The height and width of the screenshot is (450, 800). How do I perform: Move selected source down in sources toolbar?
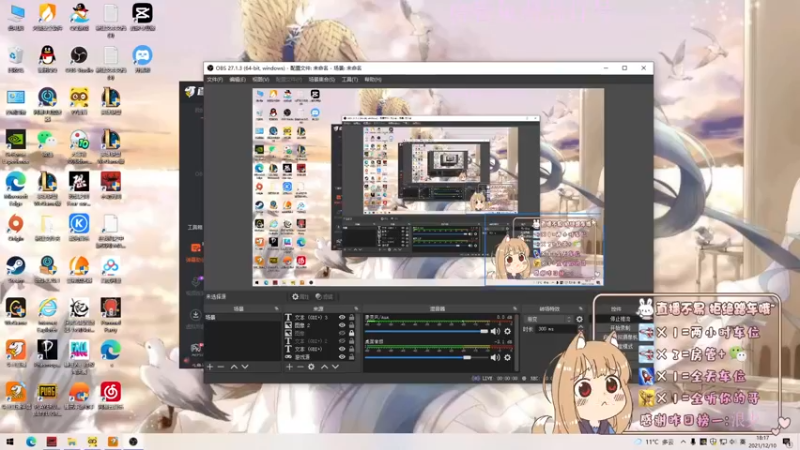tap(335, 367)
